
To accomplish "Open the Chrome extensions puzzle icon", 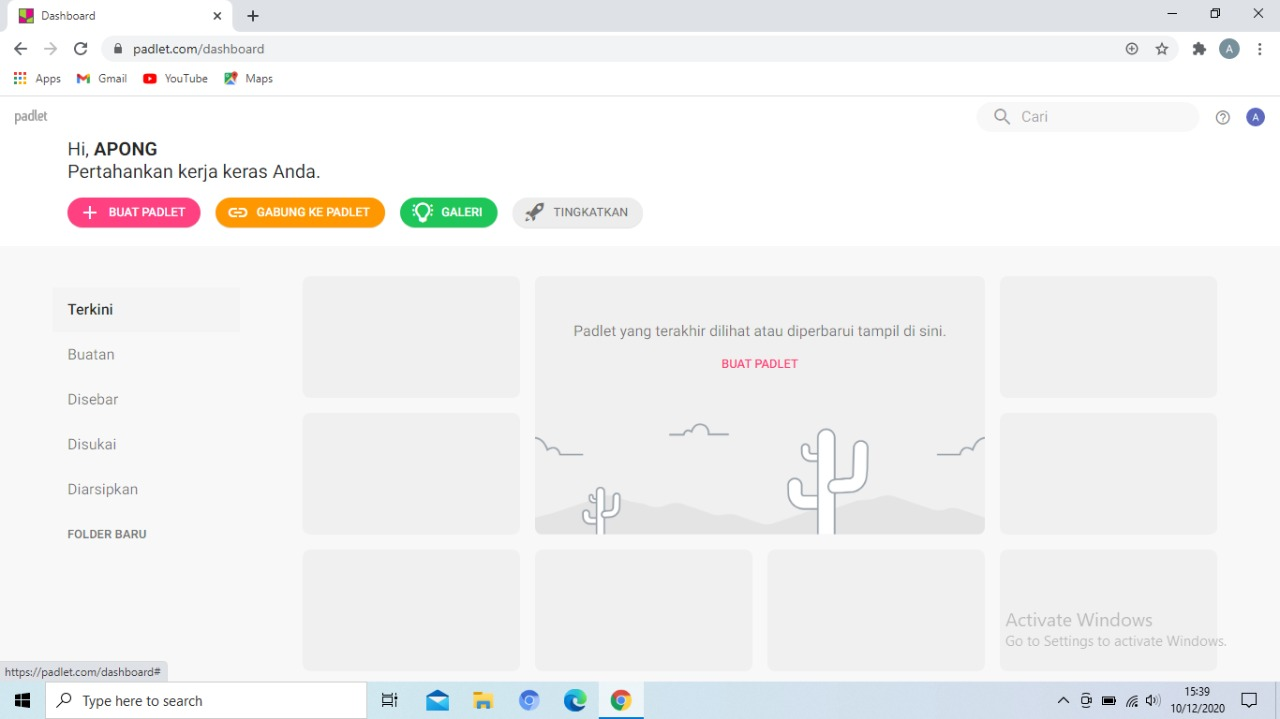I will coord(1199,49).
